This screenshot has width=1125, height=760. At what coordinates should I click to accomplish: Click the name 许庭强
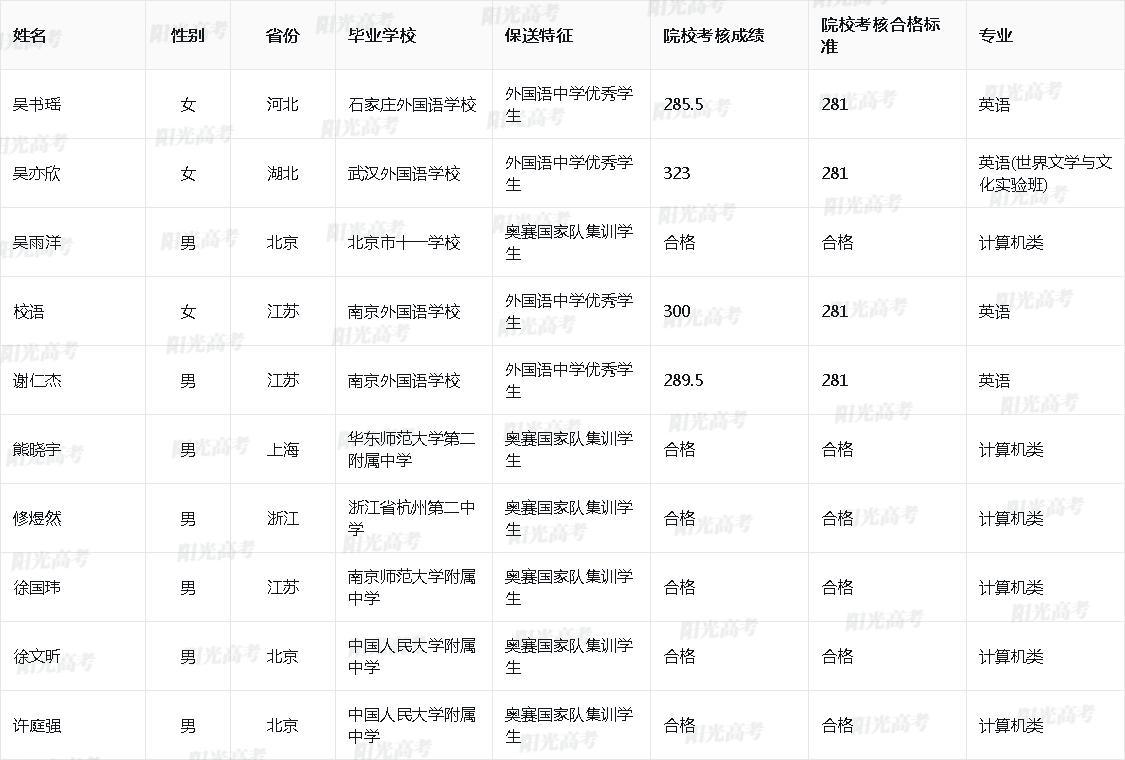click(x=37, y=725)
